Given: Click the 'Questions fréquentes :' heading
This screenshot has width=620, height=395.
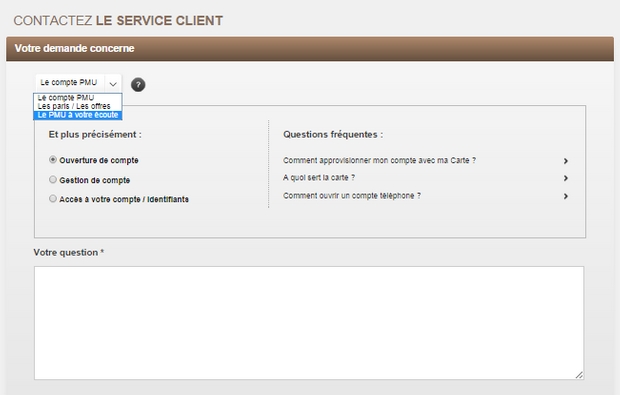Looking at the screenshot, I should 333,134.
